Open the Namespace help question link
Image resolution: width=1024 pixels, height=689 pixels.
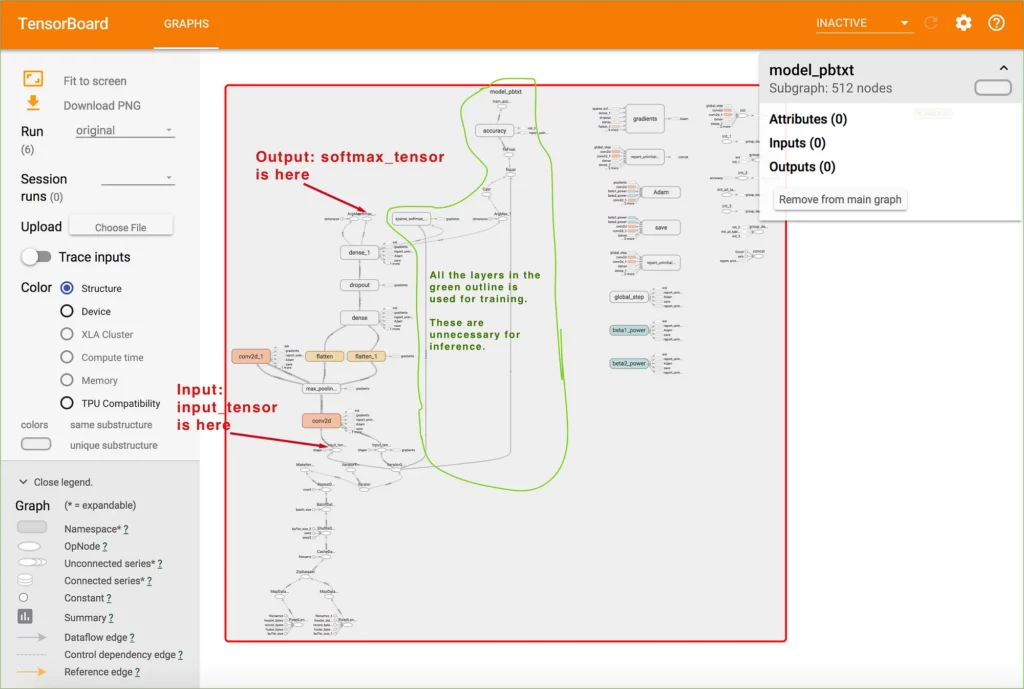coord(125,529)
